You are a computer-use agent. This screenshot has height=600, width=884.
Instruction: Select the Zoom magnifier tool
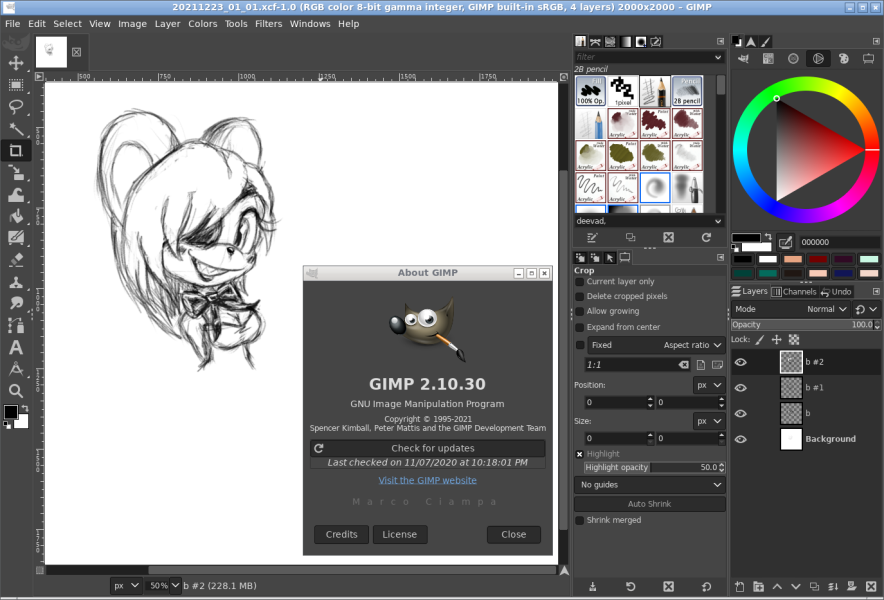[x=16, y=391]
